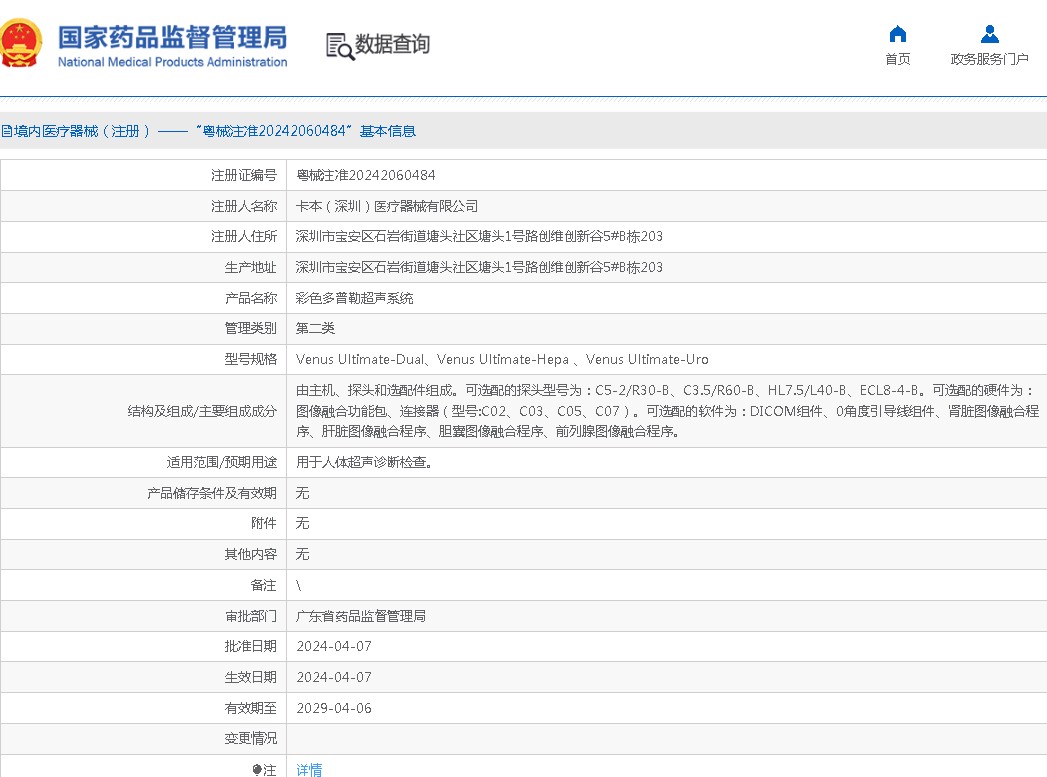The height and width of the screenshot is (777, 1047).
Task: Click the National Medical Products Administration English subtitle
Action: pos(172,62)
